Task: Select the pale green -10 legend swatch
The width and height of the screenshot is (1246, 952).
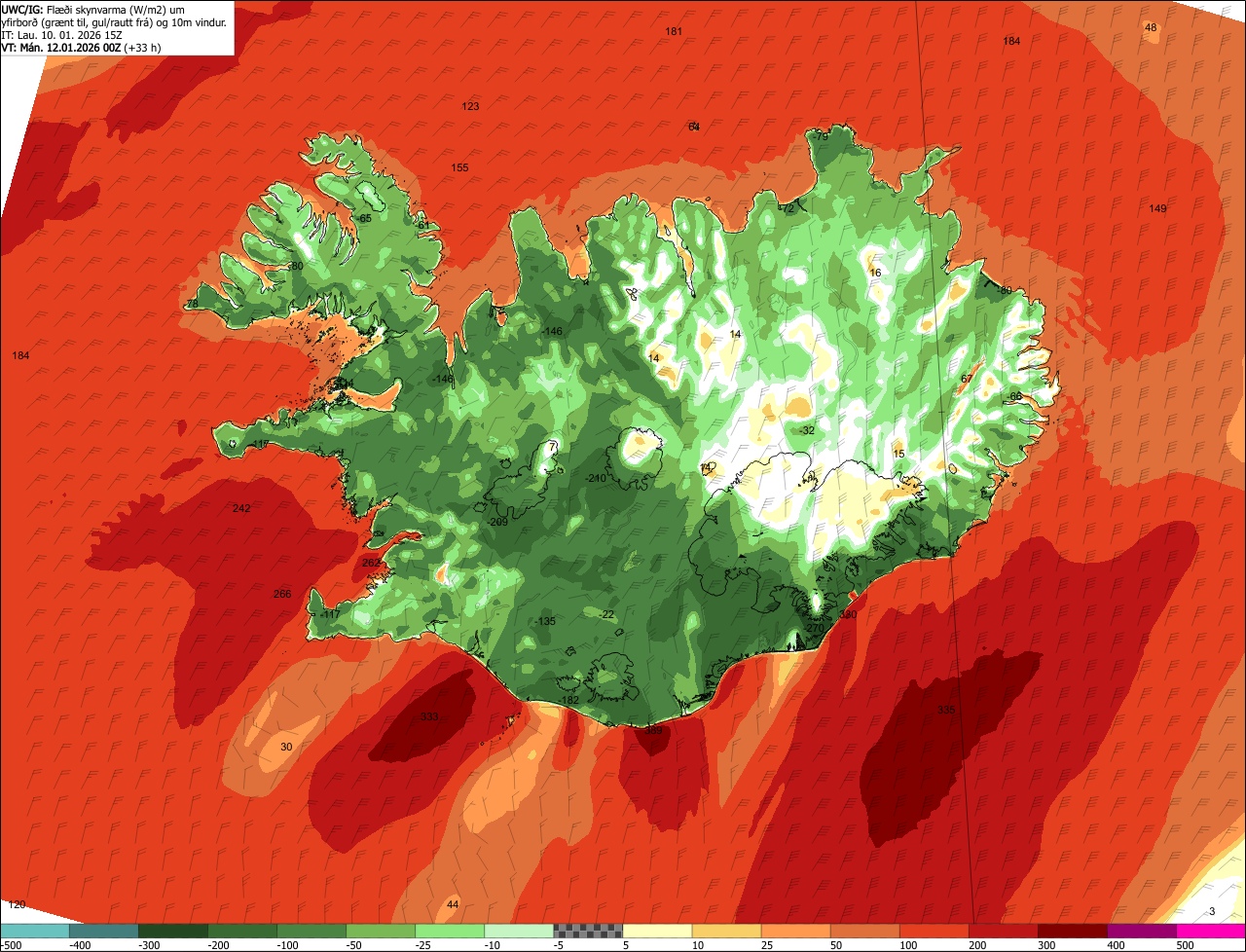Action: tap(519, 930)
